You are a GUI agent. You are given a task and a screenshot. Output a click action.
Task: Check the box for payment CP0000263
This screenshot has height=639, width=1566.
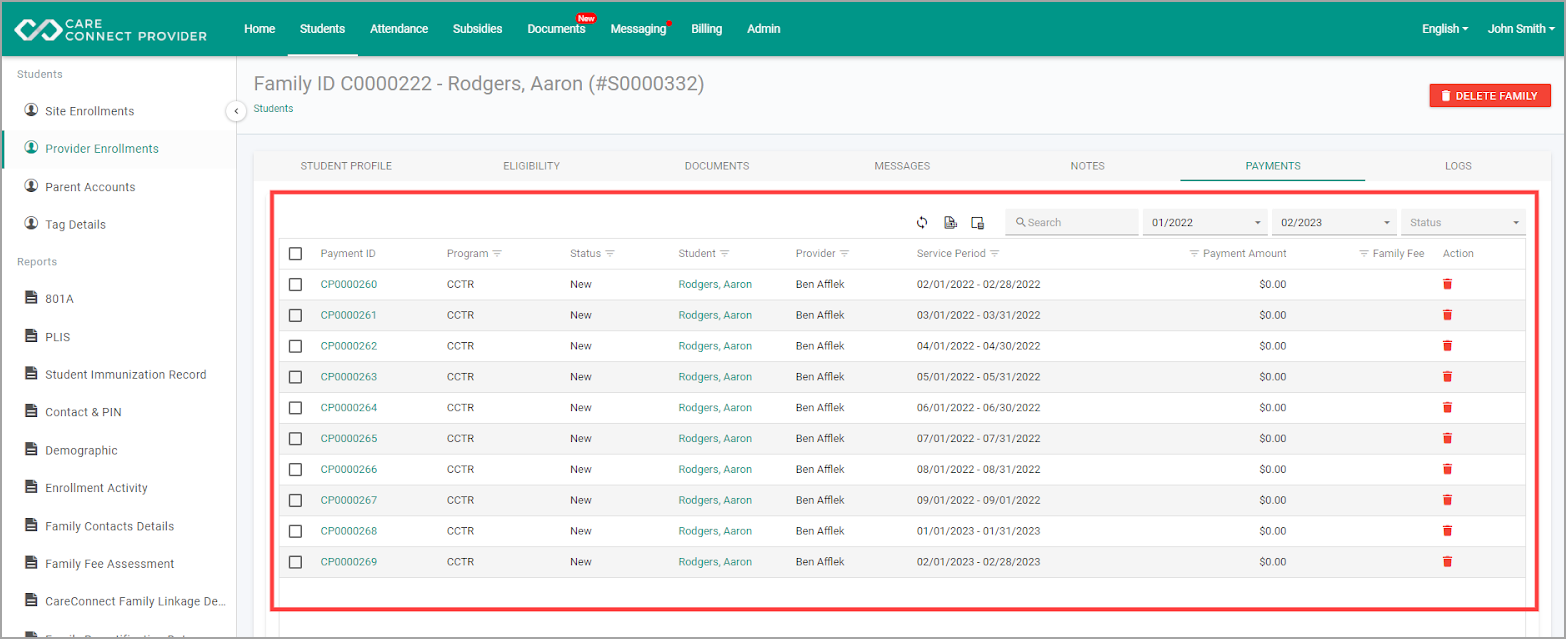coord(295,377)
